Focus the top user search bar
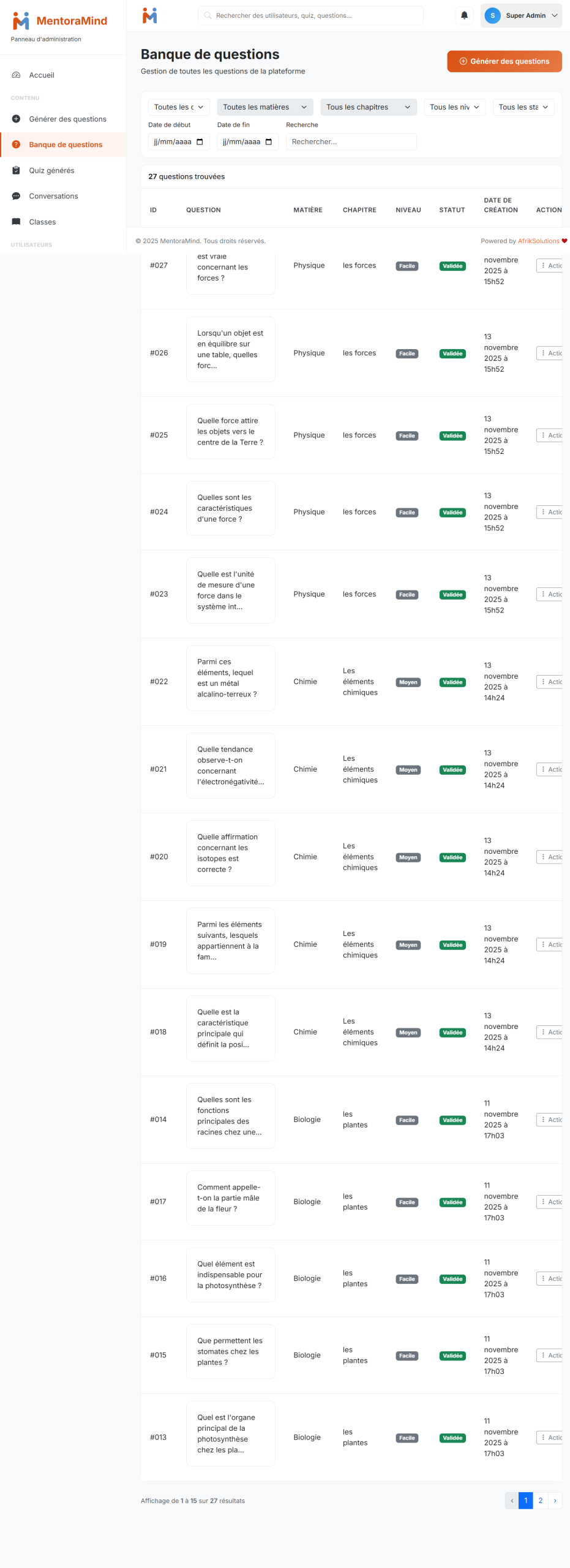570x1568 pixels. point(310,15)
